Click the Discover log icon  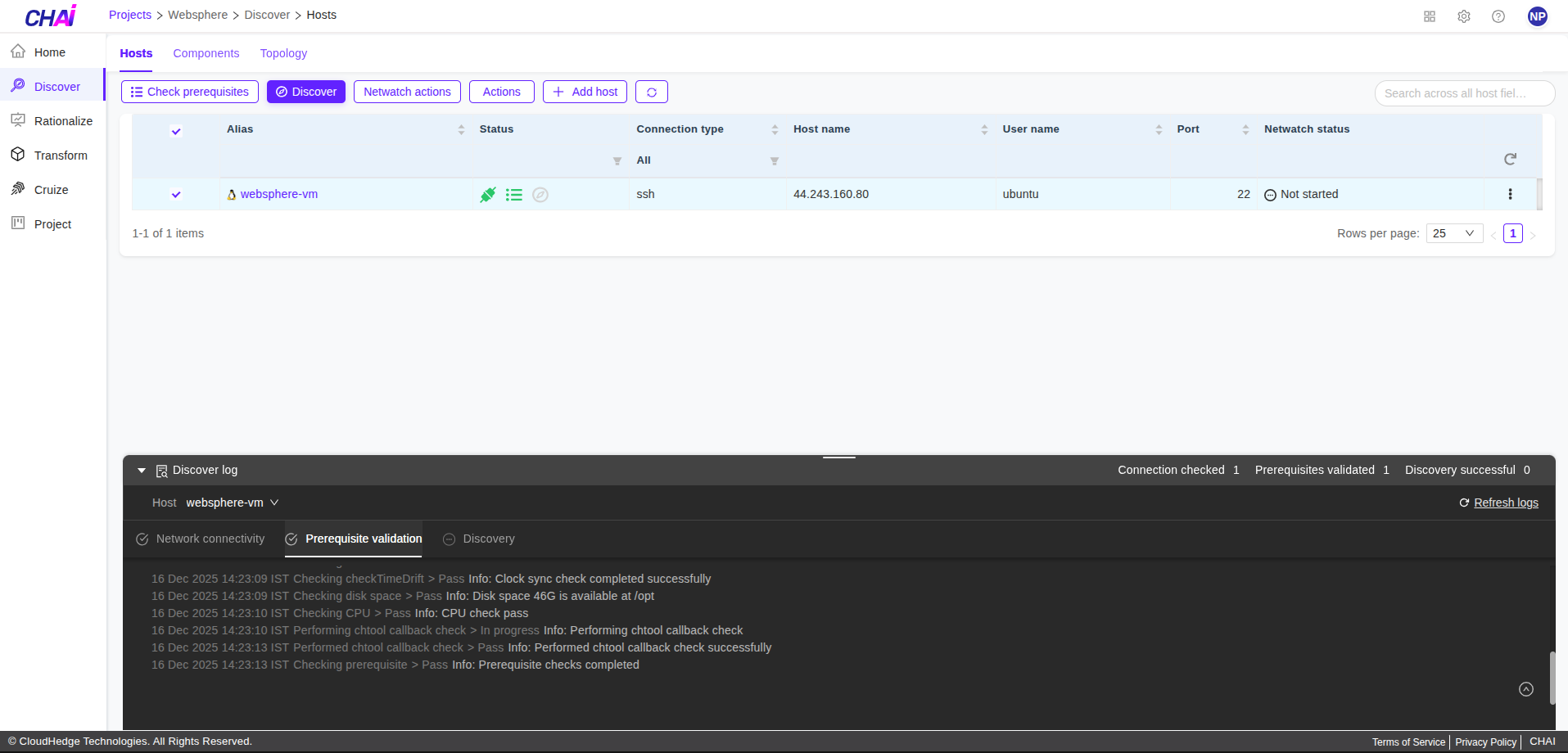pos(162,471)
